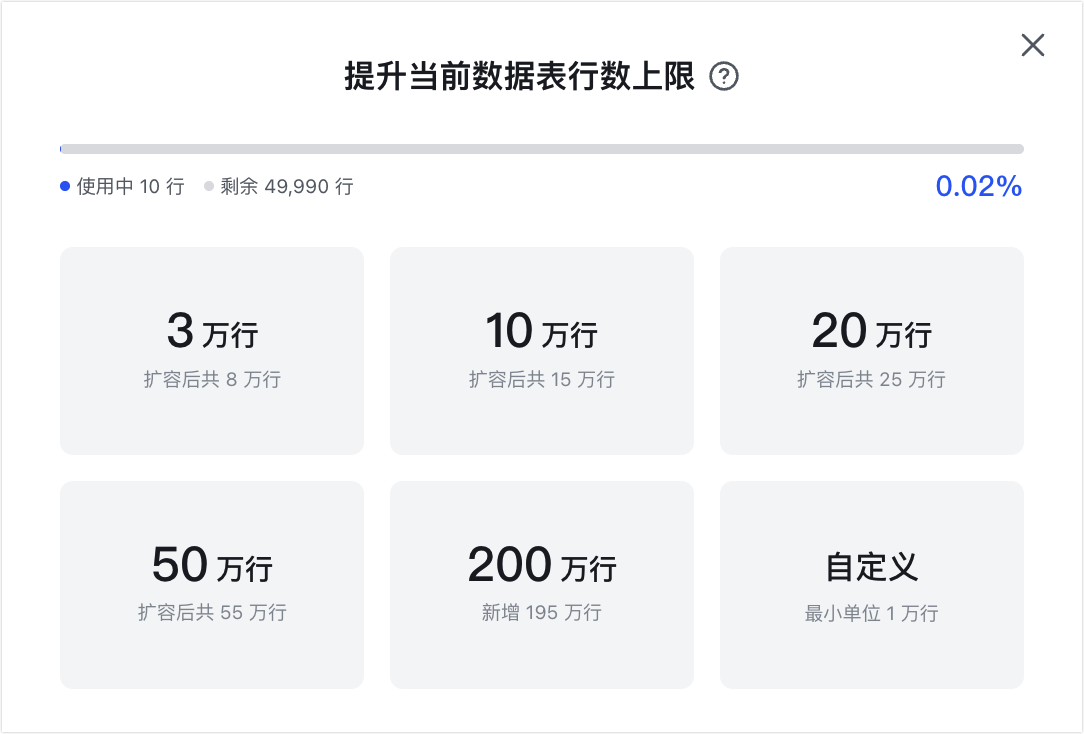Viewport: 1084px width, 734px height.
Task: Click the dialog title 提升当前数据表行数上限
Action: (520, 77)
